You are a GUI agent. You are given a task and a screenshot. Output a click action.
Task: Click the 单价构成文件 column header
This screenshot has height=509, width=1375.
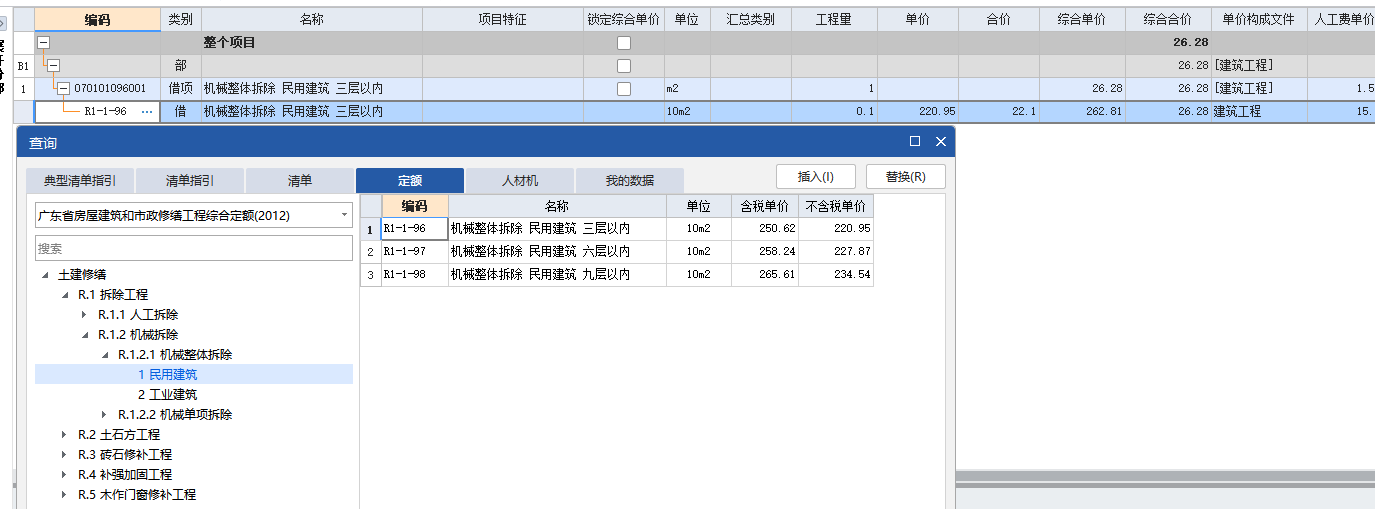(x=1258, y=19)
